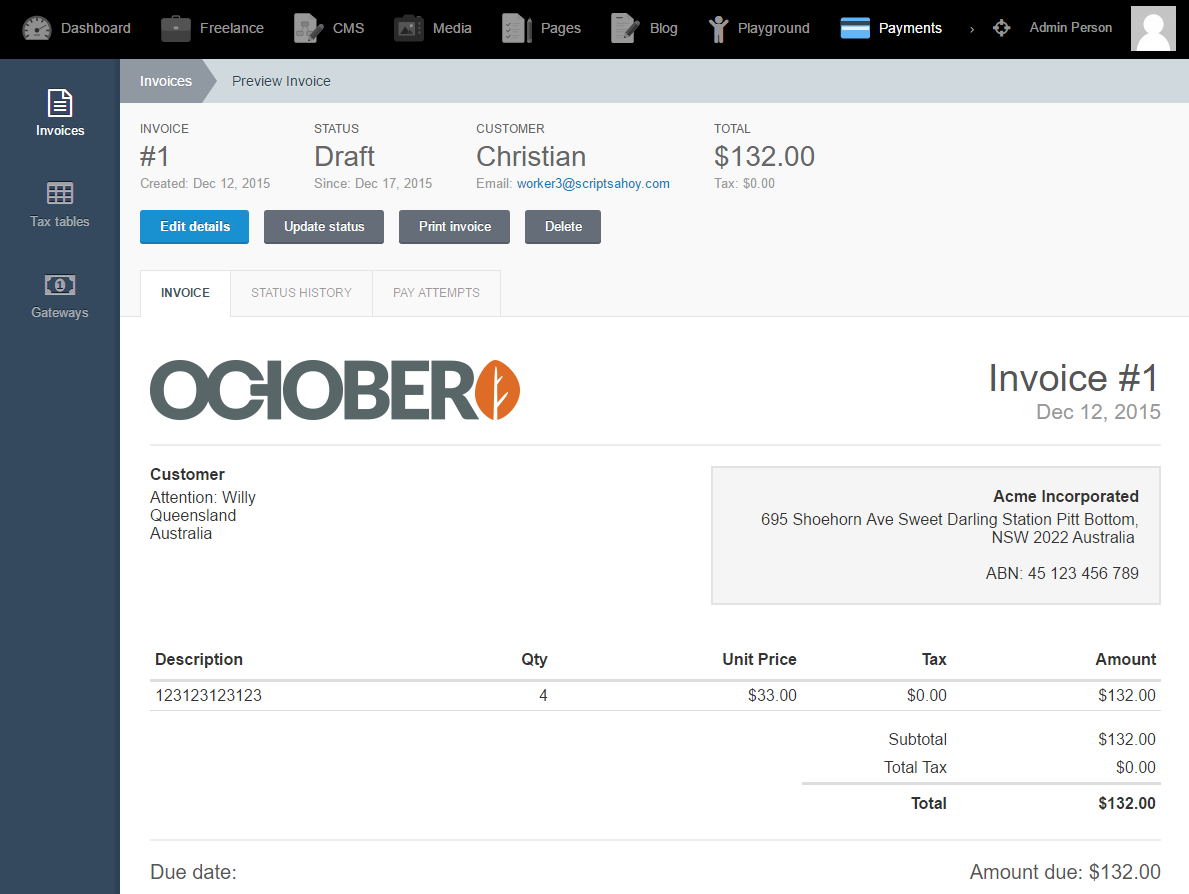Open the CMS icon in top navigation

[x=309, y=28]
